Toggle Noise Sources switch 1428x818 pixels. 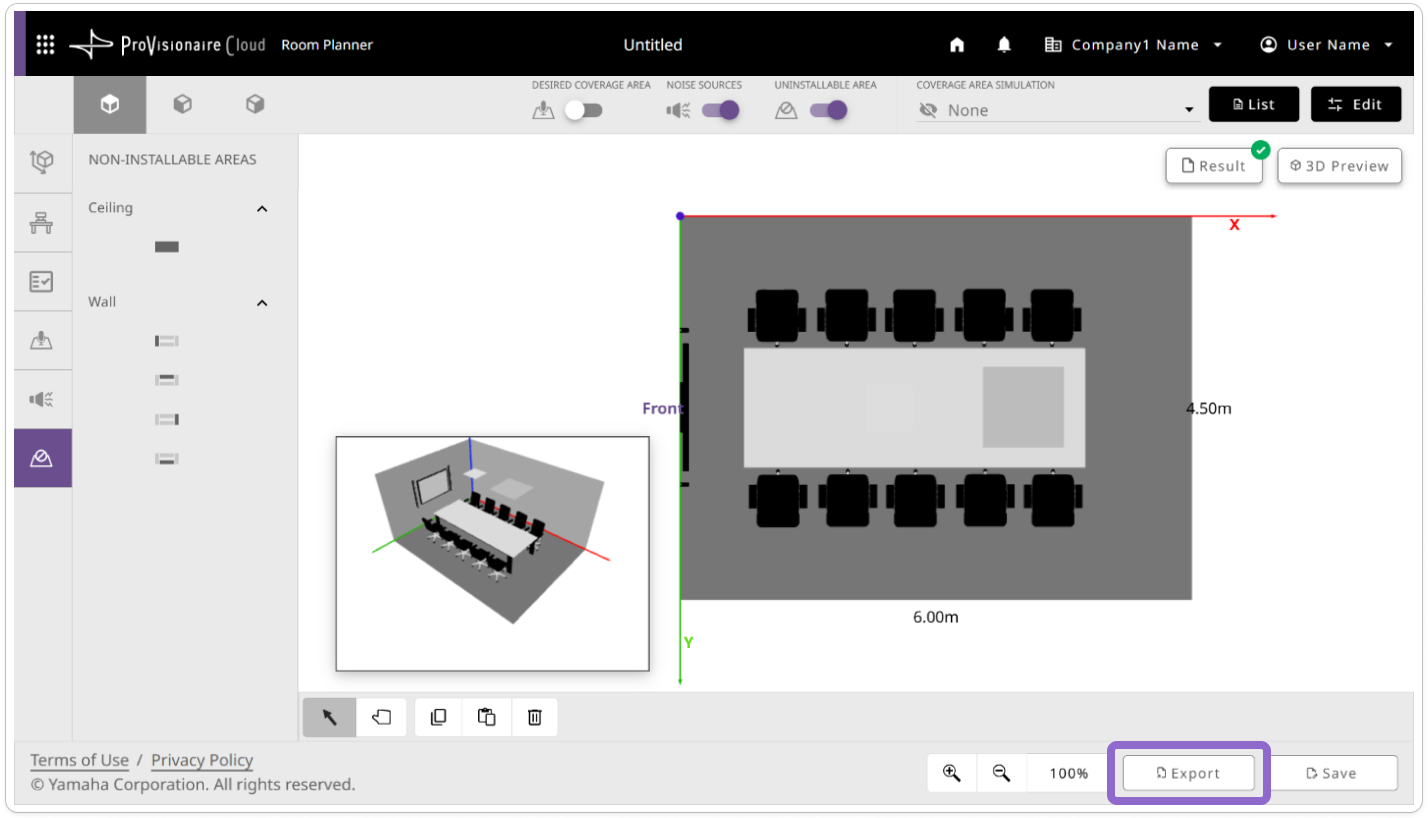[720, 110]
